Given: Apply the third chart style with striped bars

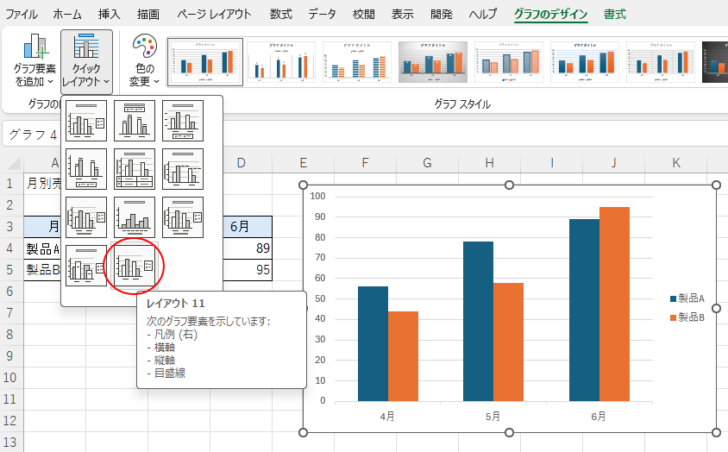Looking at the screenshot, I should coord(357,62).
